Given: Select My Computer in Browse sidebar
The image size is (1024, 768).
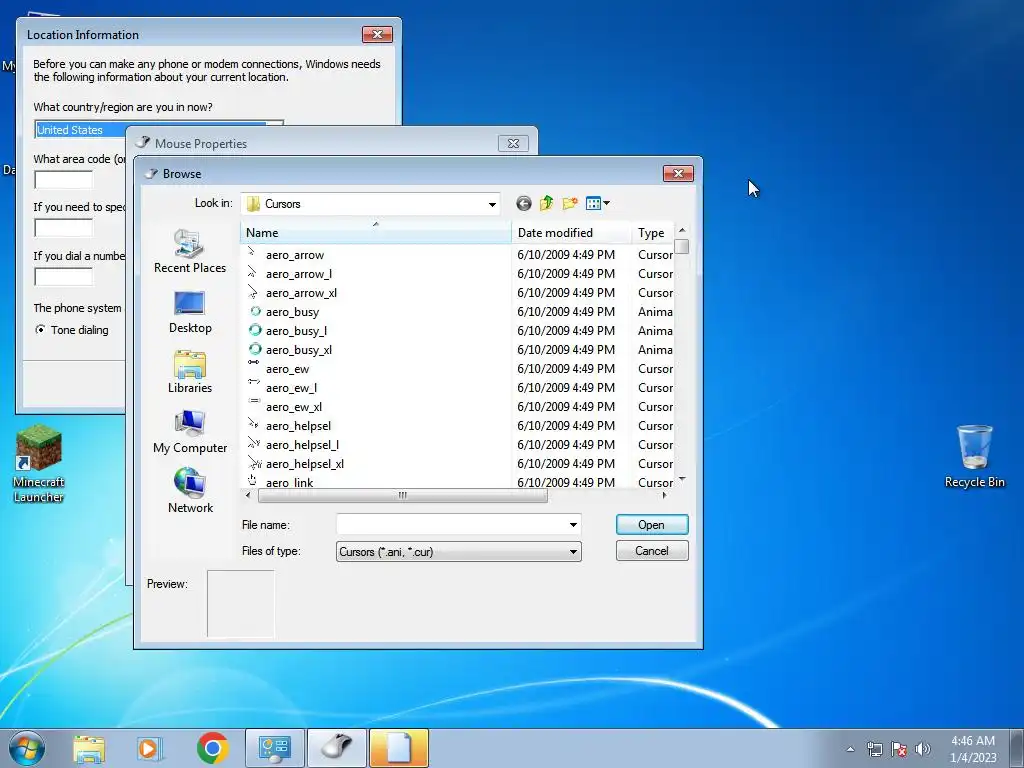Looking at the screenshot, I should [190, 432].
